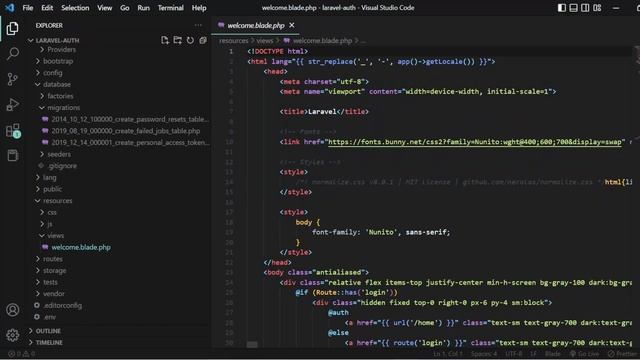Open the Source Control view
This screenshot has height=360, width=640.
[x=12, y=79]
